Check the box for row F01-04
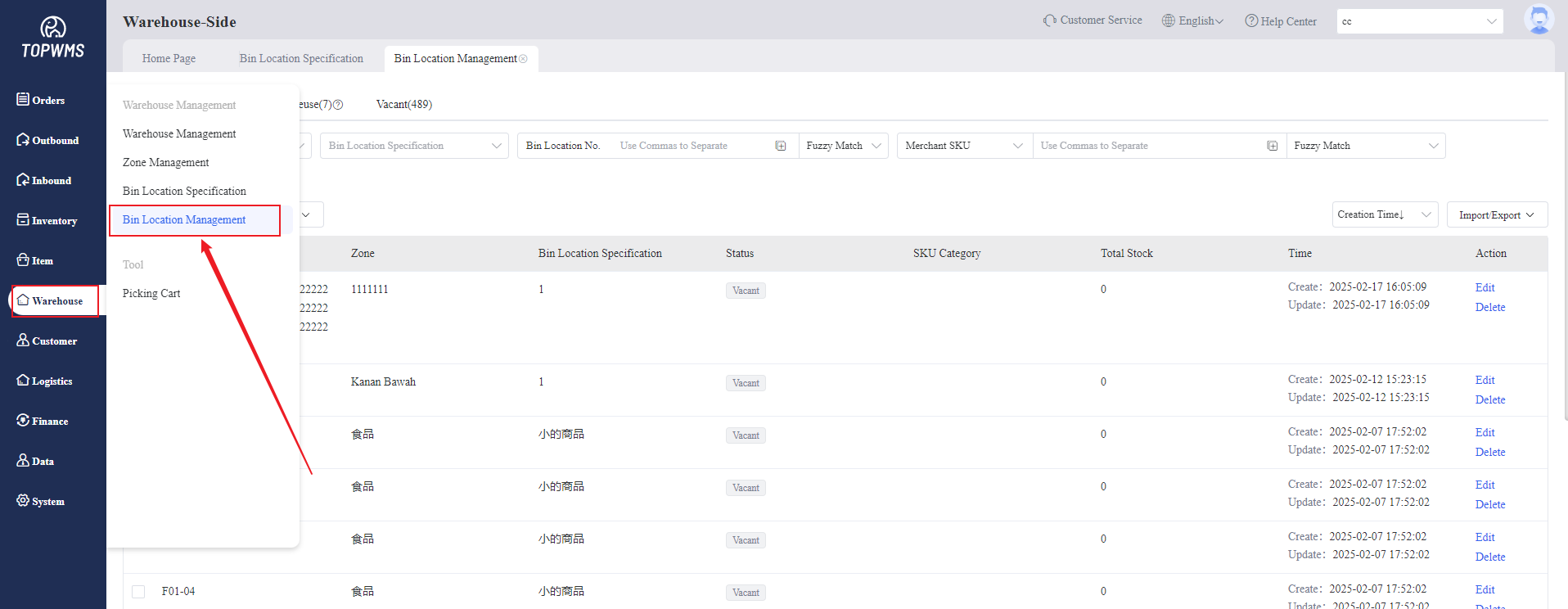This screenshot has height=609, width=1568. coord(138,592)
